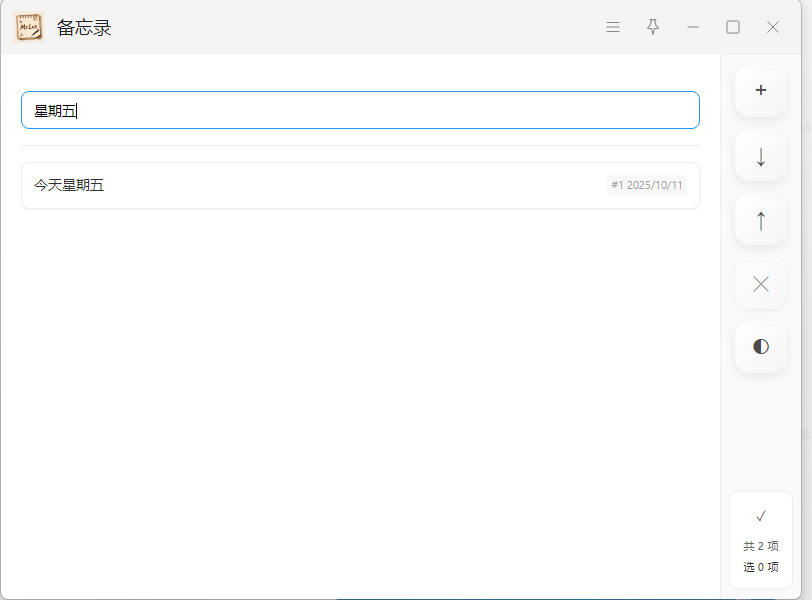
Task: Click the 备忘录 window title text
Action: click(84, 28)
